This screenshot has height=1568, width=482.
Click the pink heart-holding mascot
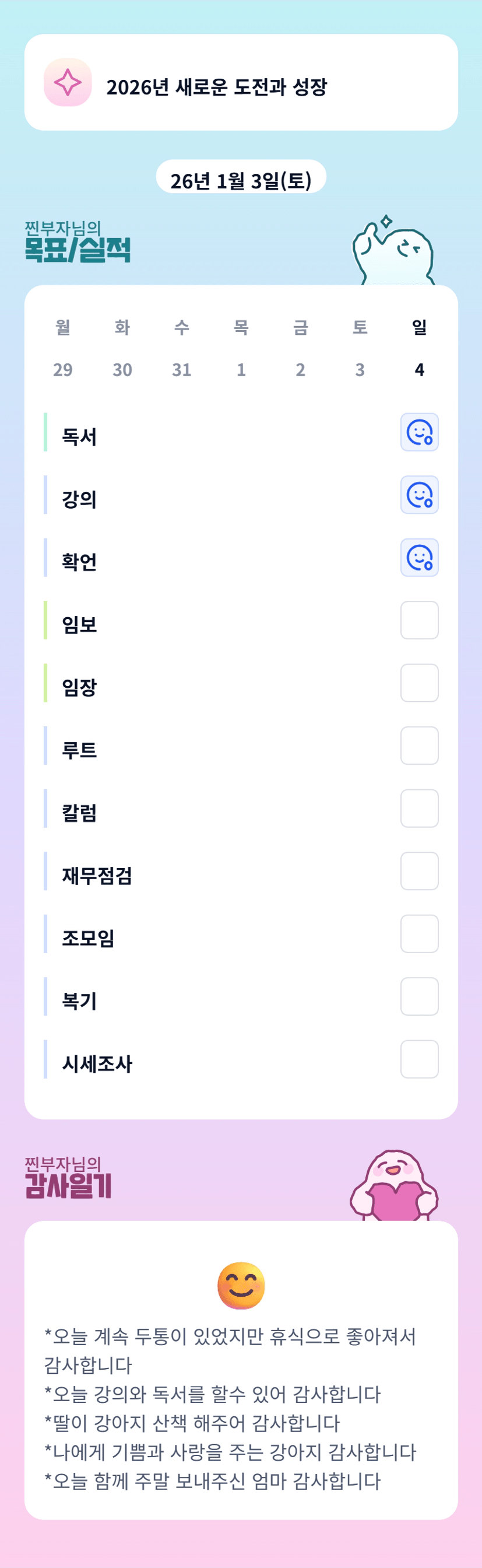click(x=394, y=1186)
